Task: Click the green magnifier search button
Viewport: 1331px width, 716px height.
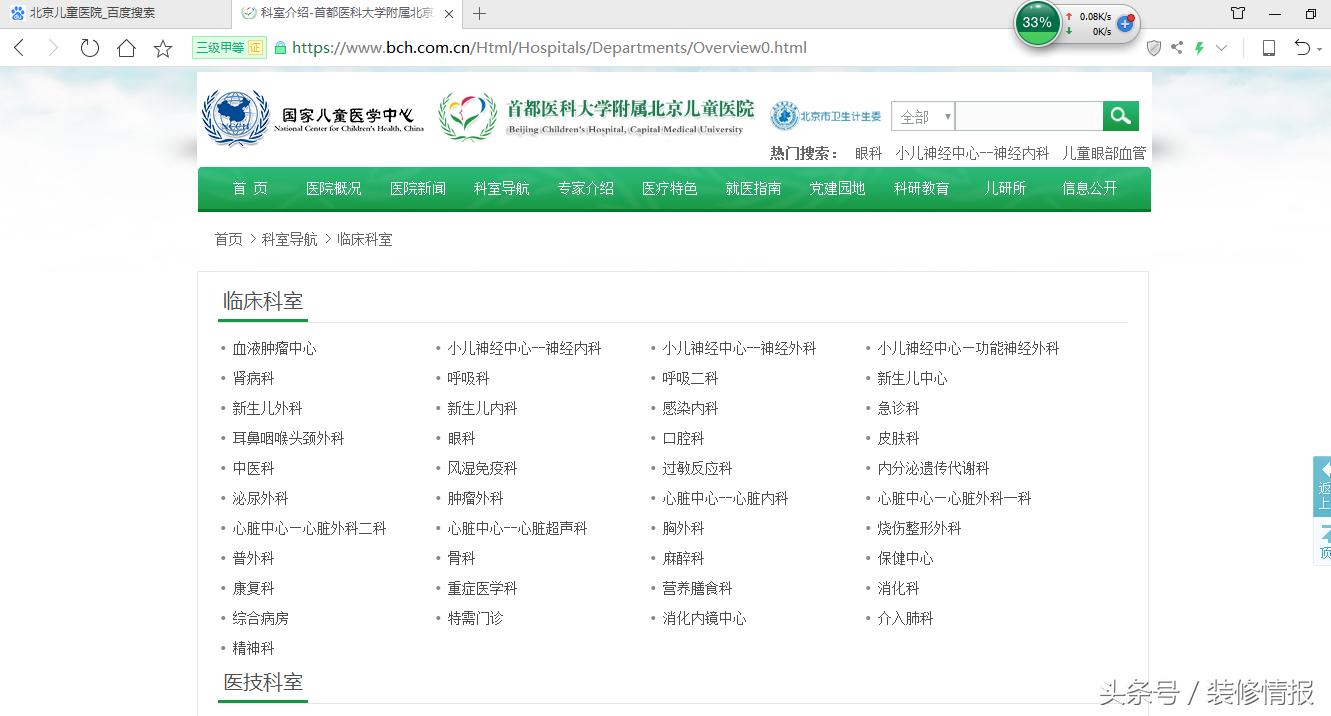Action: tap(1120, 115)
